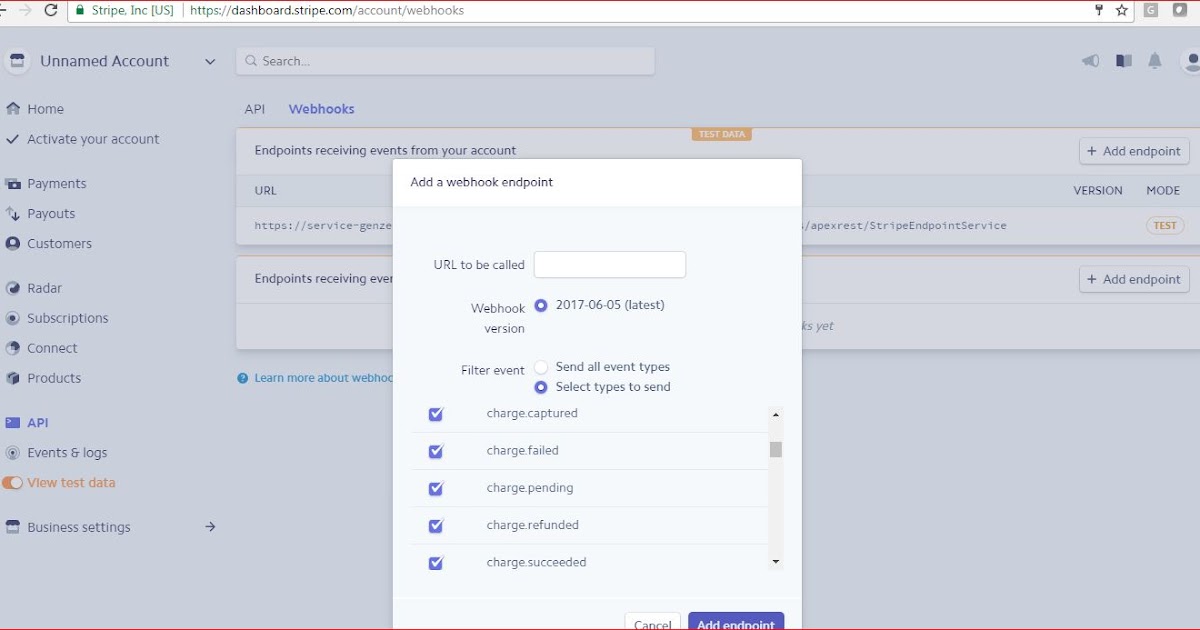Open the account avatar menu

(1190, 61)
